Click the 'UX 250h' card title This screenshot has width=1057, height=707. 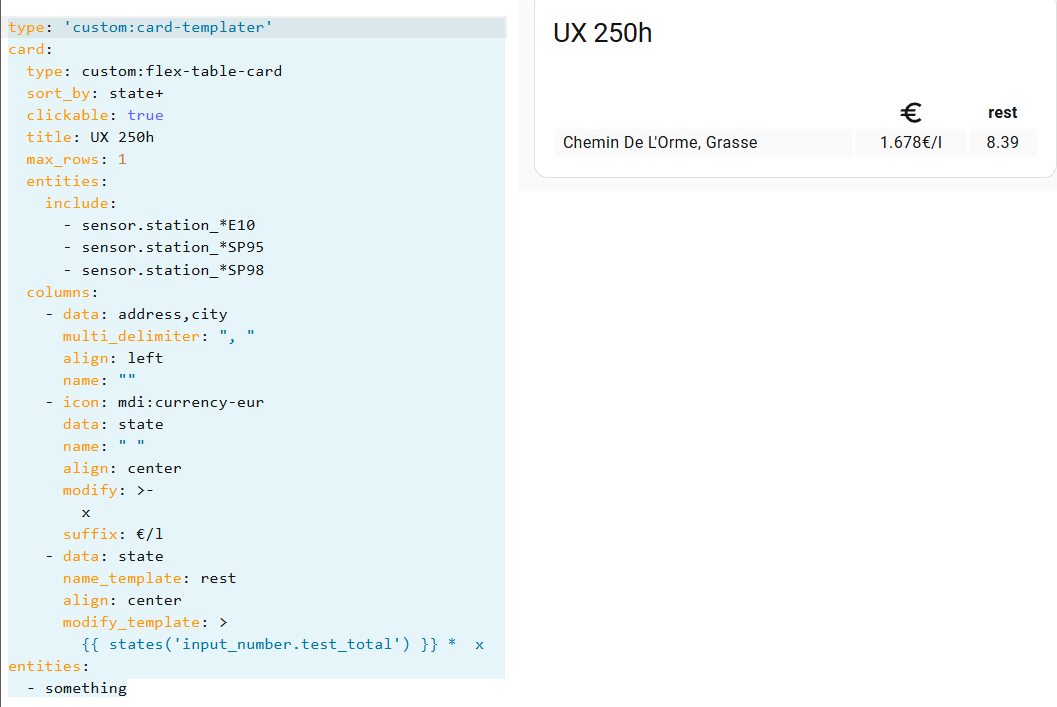click(603, 33)
